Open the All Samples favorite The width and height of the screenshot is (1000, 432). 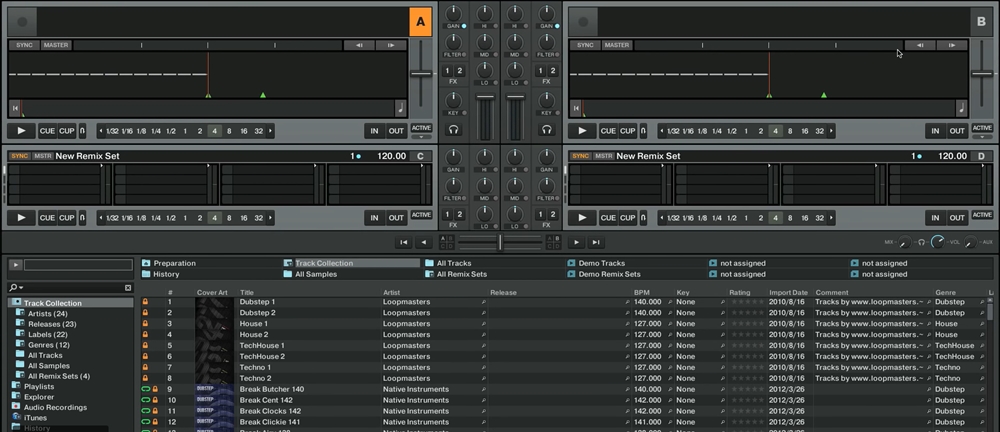(310, 274)
